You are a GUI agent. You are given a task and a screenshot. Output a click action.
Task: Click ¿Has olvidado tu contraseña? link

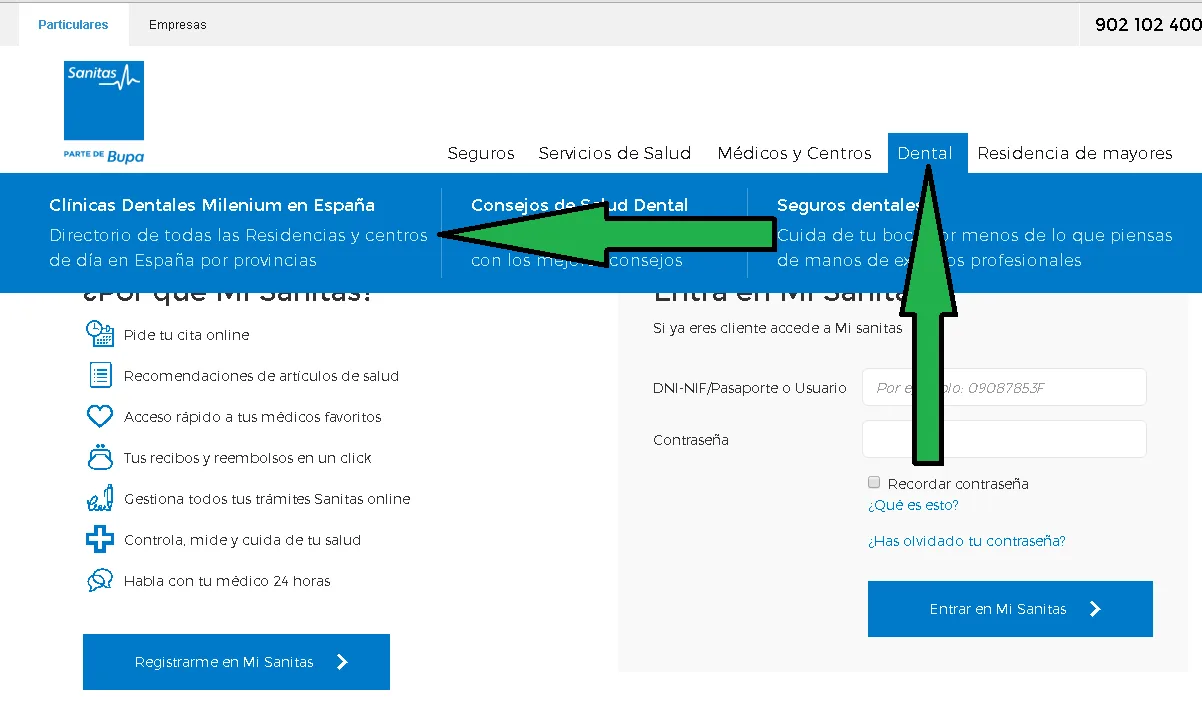pyautogui.click(x=967, y=541)
